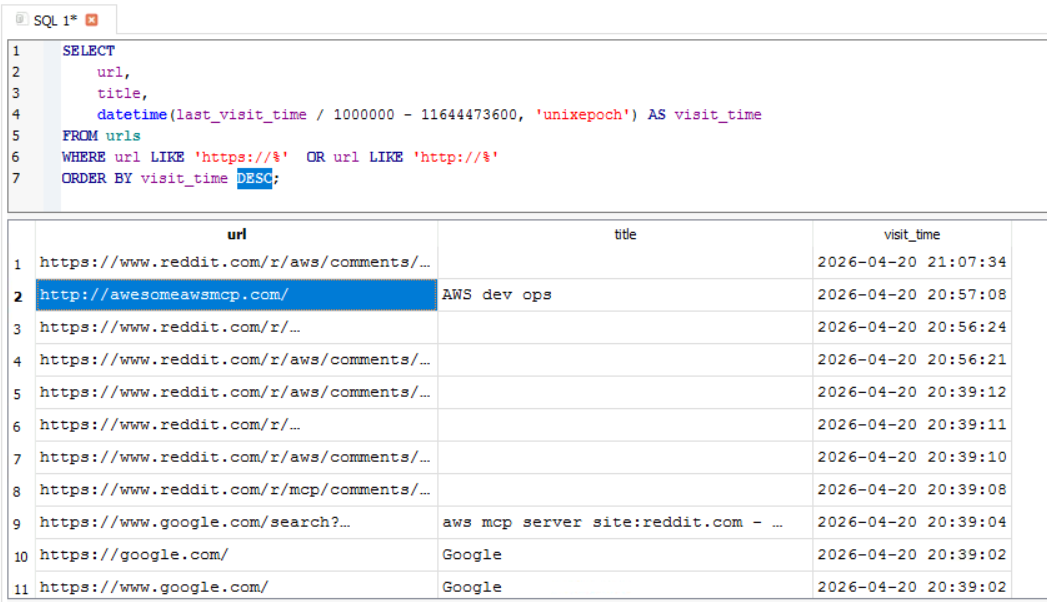The width and height of the screenshot is (1047, 602).
Task: Click the visit_time cell 2026-04-20 20:57:08
Action: [911, 294]
